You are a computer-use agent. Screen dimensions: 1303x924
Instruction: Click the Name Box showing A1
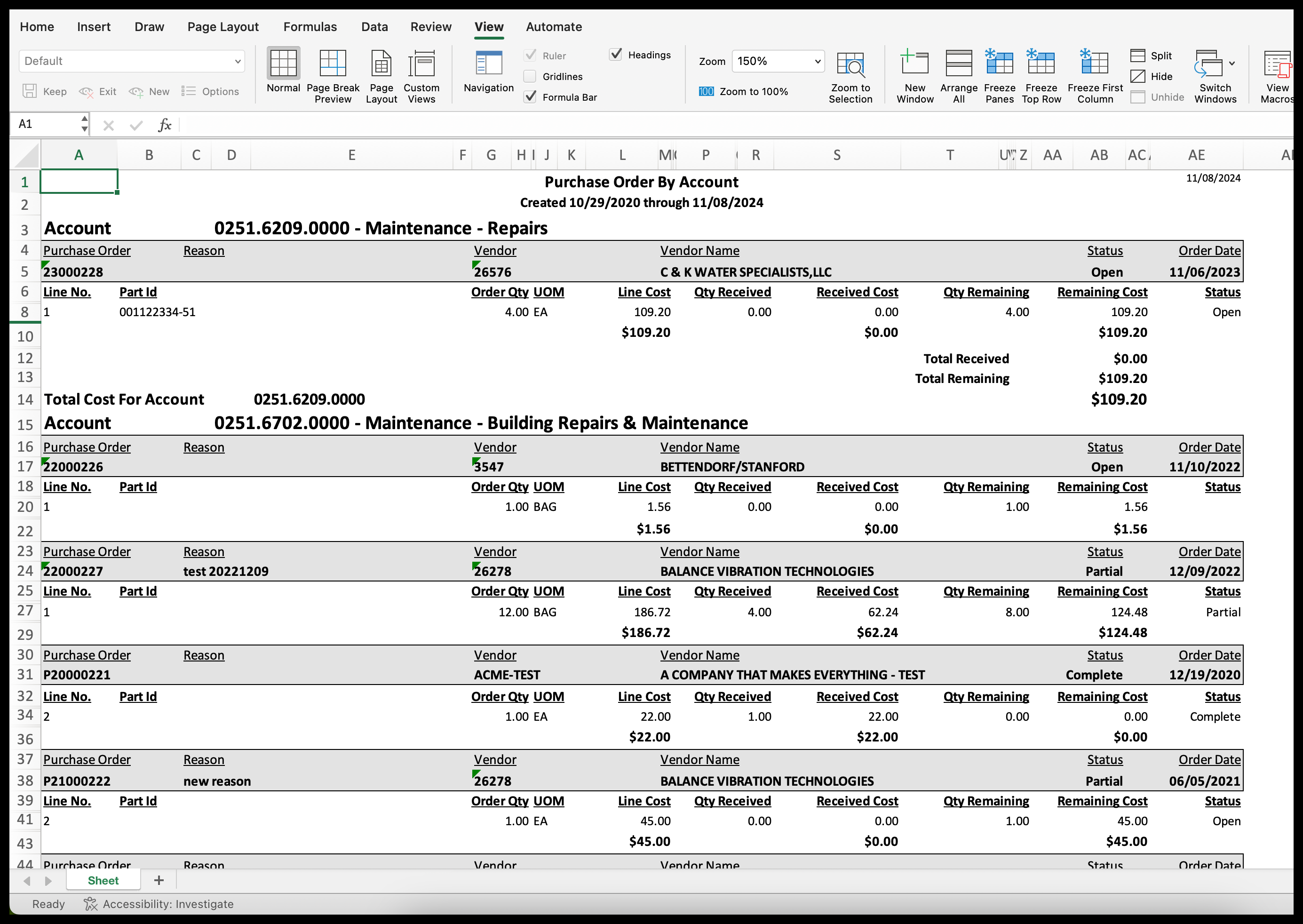tap(47, 124)
